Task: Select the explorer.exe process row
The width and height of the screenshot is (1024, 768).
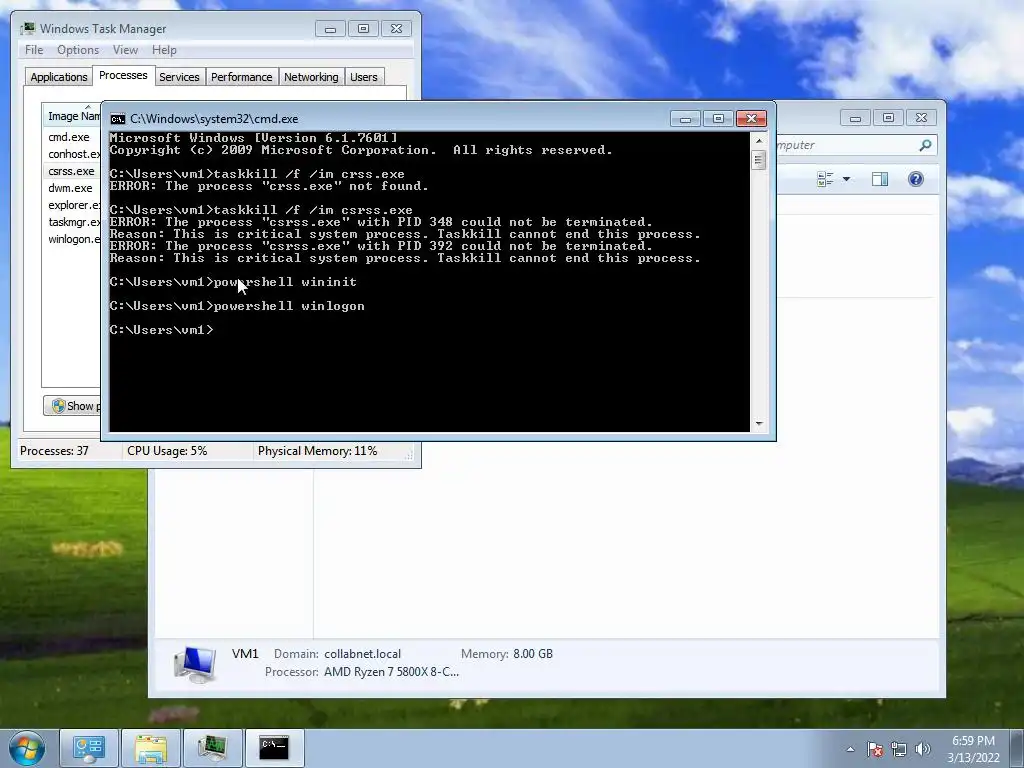Action: coord(71,205)
